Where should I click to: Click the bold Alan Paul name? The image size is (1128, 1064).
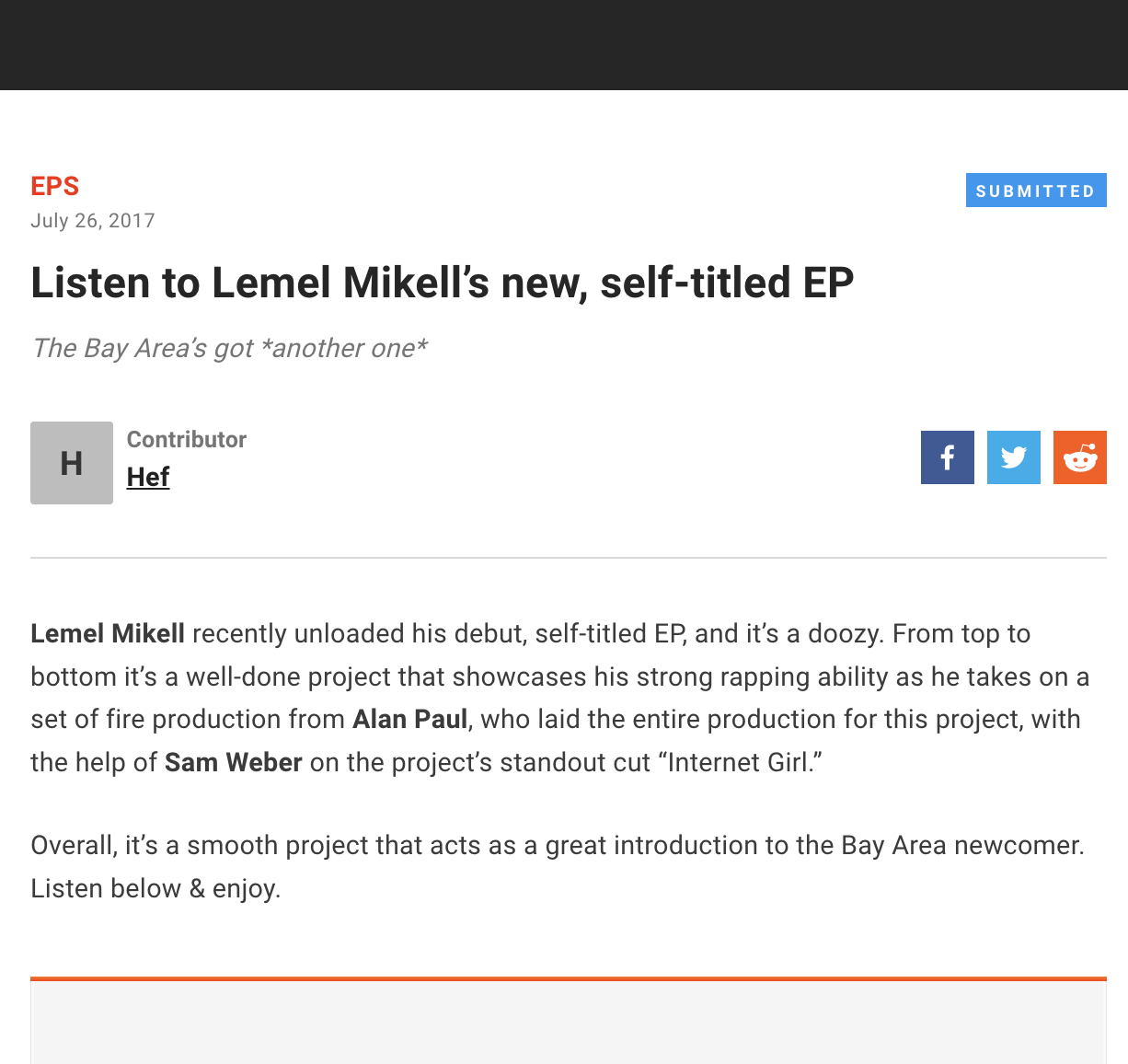tap(410, 719)
